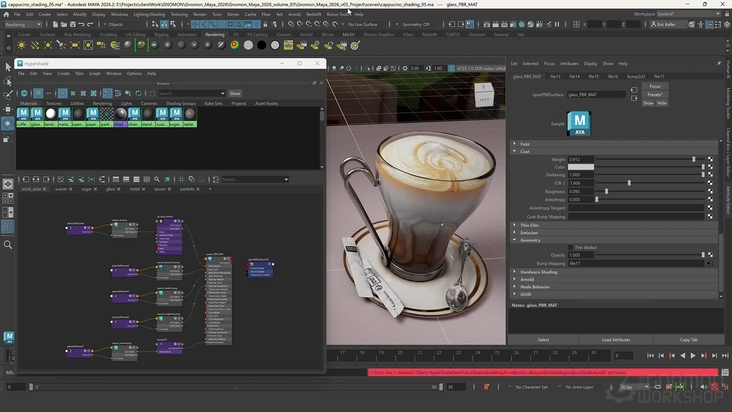
Task: Pin the Attribute Editor with pin icon
Action: [x=718, y=63]
